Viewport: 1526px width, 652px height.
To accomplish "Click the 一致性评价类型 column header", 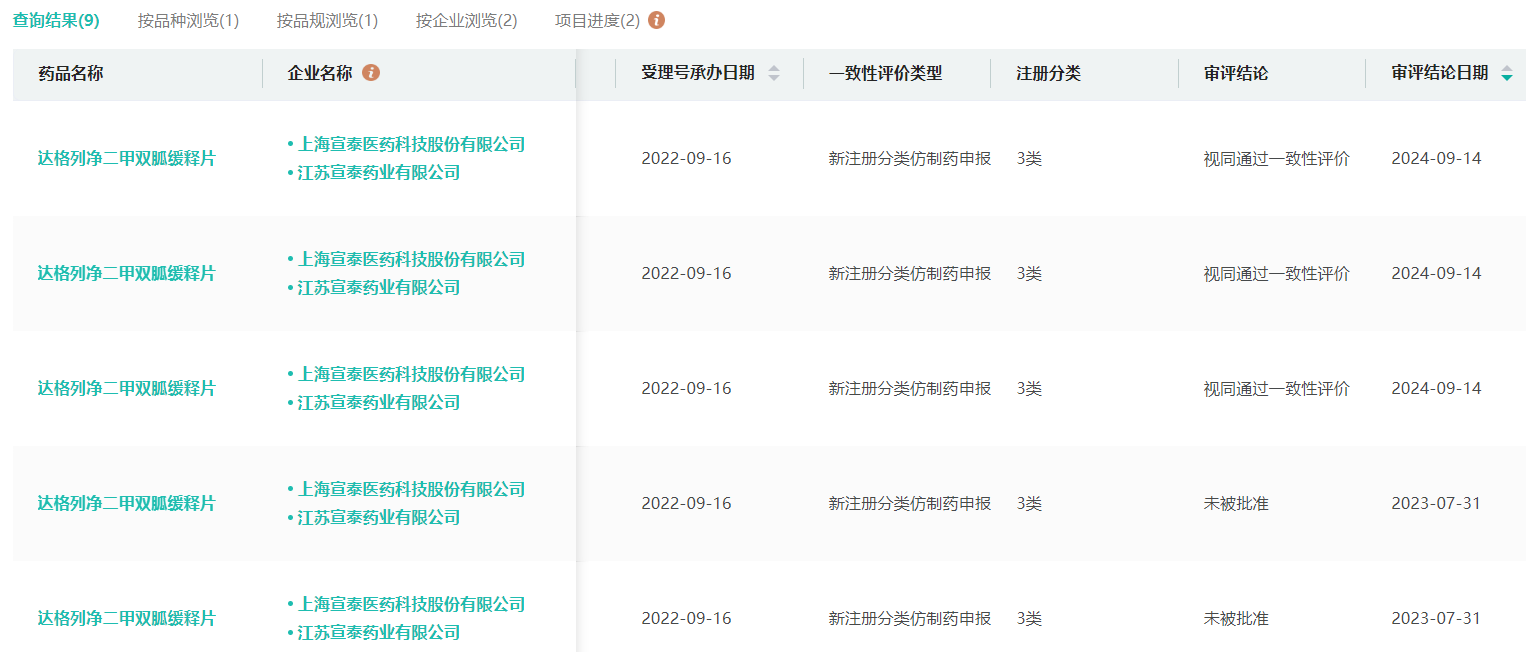I will point(885,73).
